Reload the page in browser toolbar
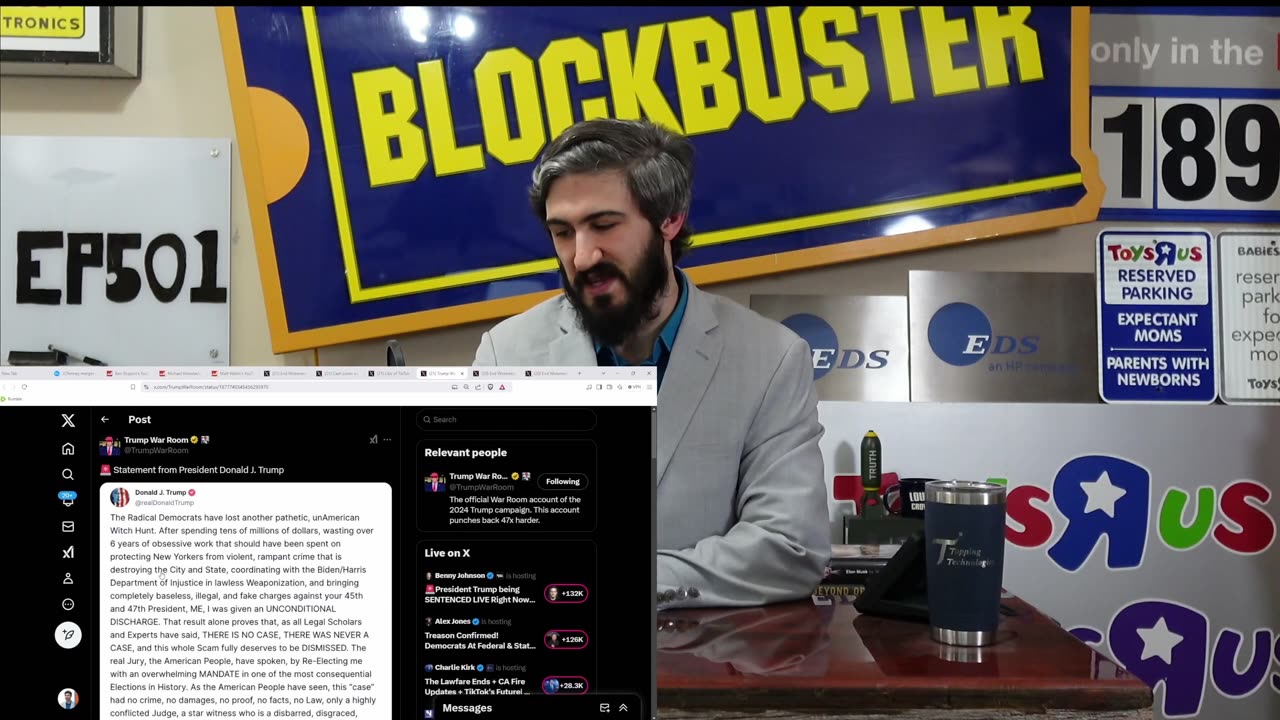1280x720 pixels. 24,387
